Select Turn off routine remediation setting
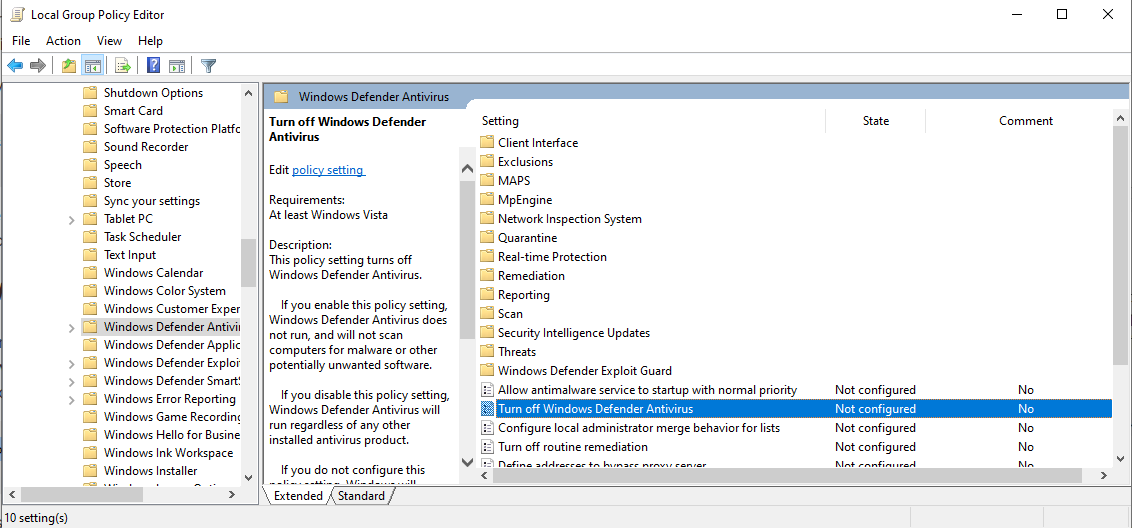The image size is (1132, 528). coord(572,447)
